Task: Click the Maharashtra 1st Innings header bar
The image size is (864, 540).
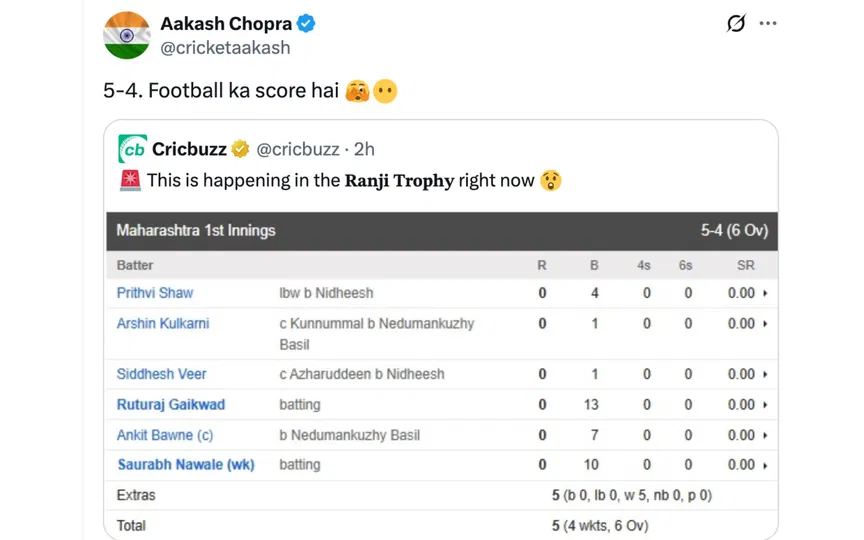Action: click(441, 231)
